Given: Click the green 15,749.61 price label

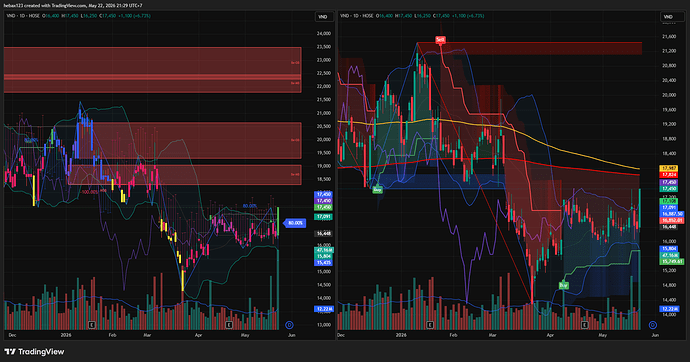Looking at the screenshot, I should (x=672, y=262).
